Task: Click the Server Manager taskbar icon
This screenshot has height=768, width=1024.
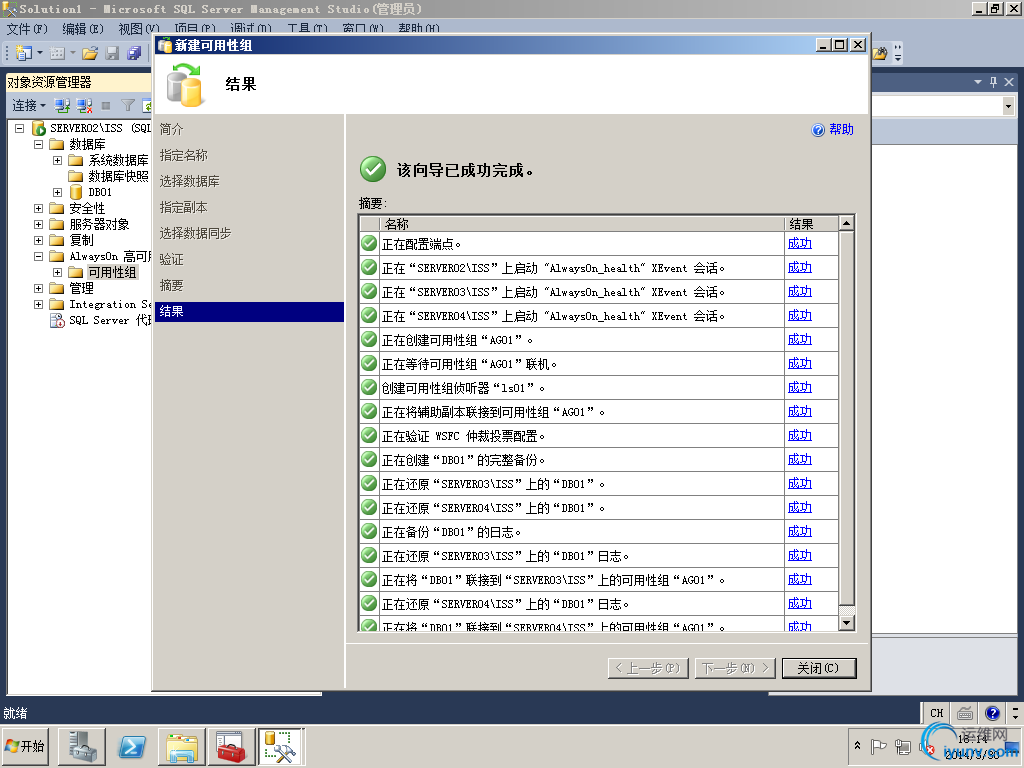Action: click(82, 746)
